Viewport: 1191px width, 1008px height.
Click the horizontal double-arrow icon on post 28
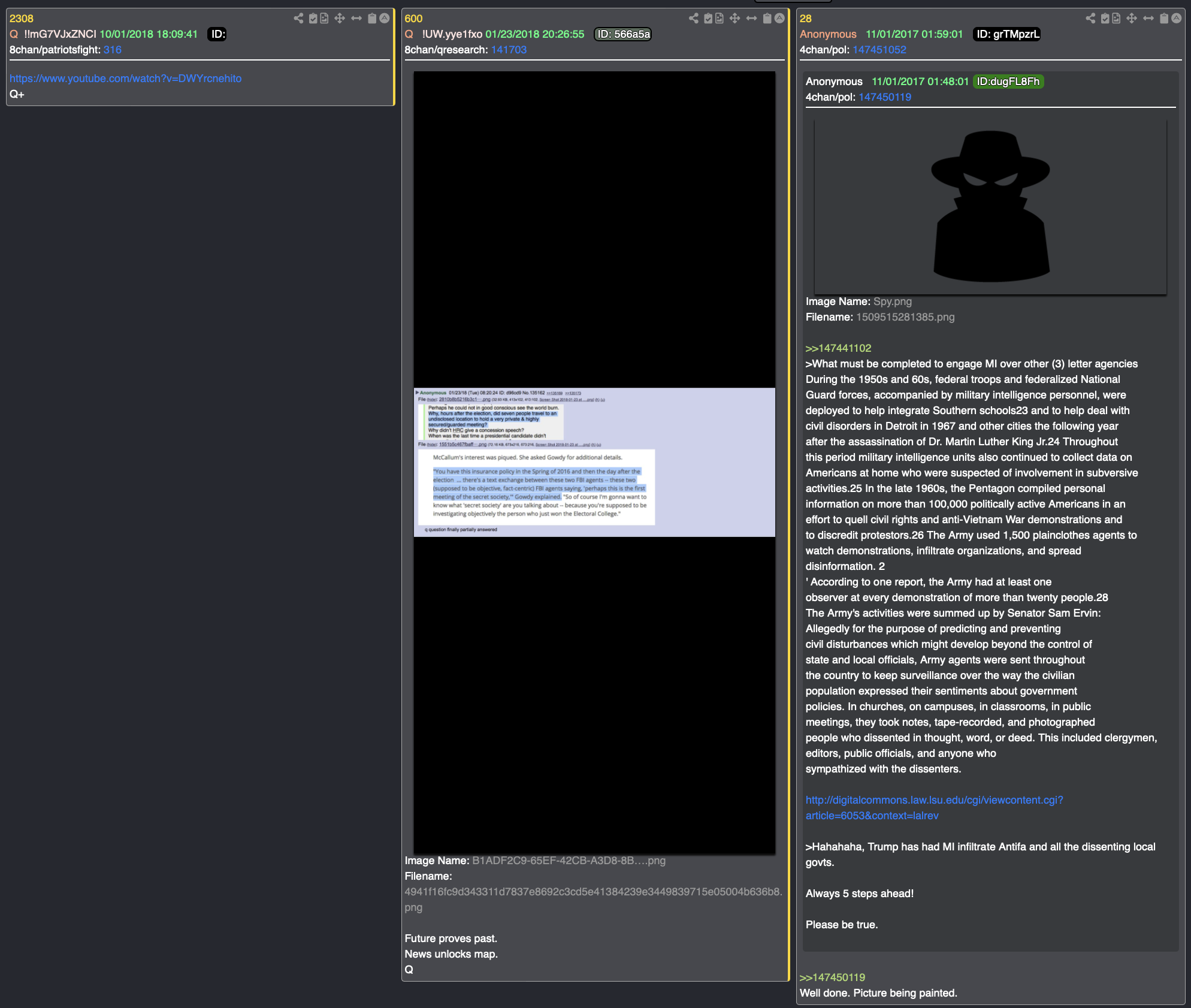[1148, 19]
